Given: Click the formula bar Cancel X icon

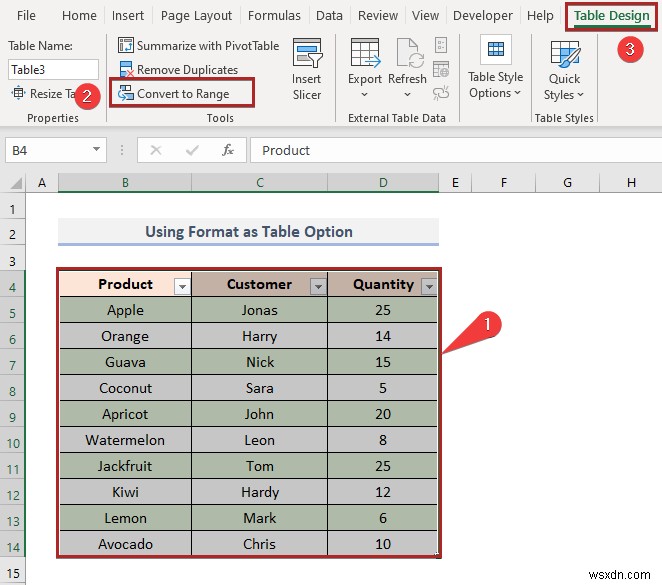Looking at the screenshot, I should 156,150.
